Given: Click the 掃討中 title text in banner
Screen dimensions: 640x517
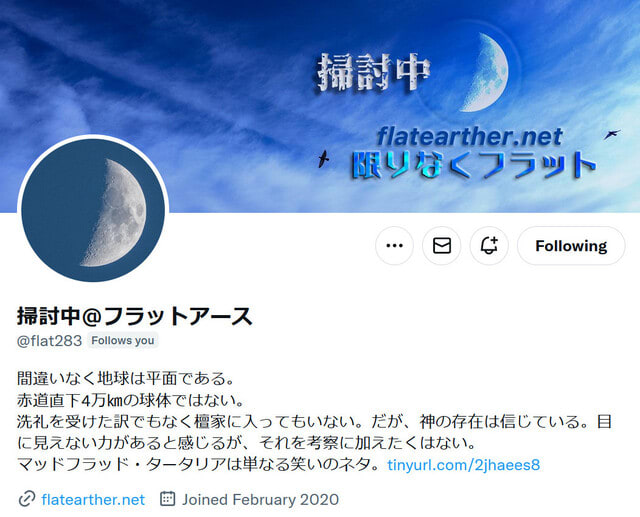Looking at the screenshot, I should click(x=373, y=73).
